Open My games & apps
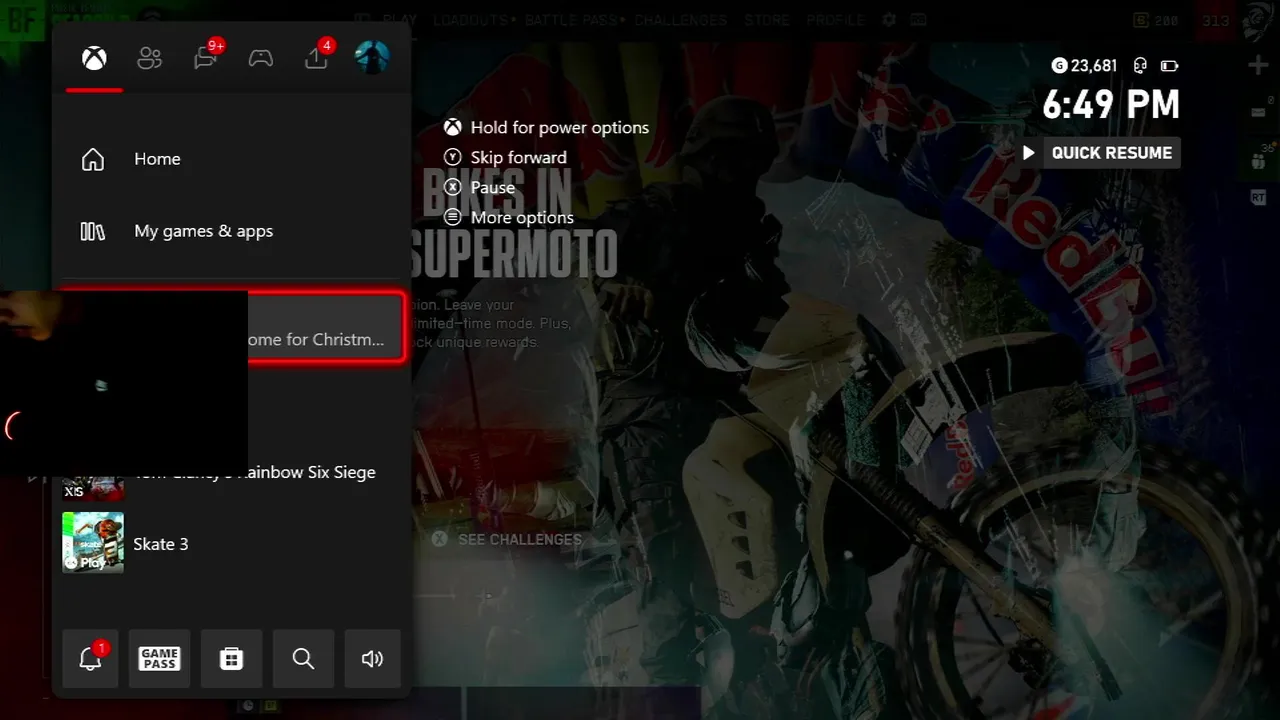The image size is (1280, 720). pyautogui.click(x=231, y=231)
